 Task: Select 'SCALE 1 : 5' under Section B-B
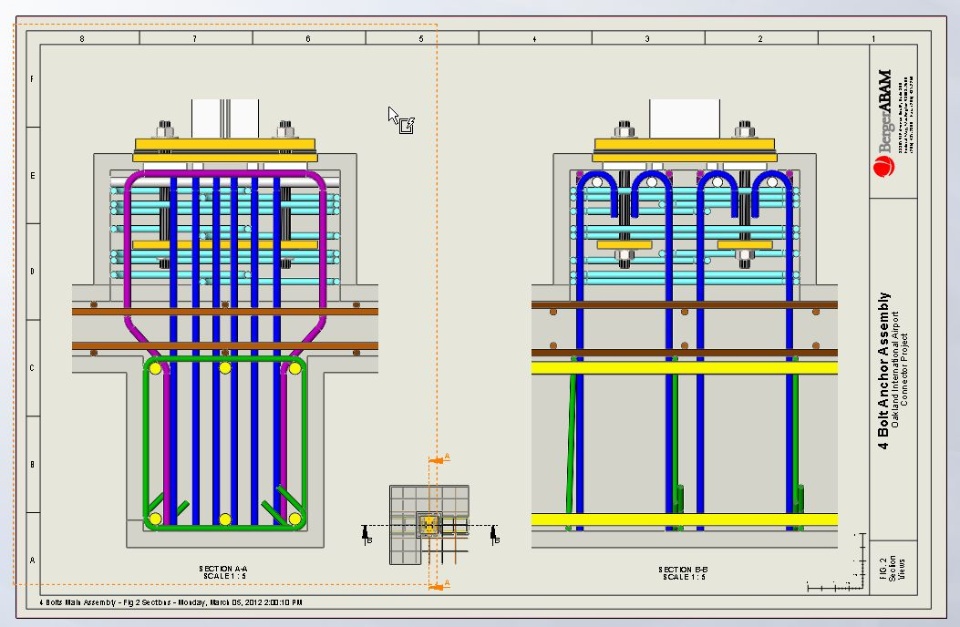point(684,577)
